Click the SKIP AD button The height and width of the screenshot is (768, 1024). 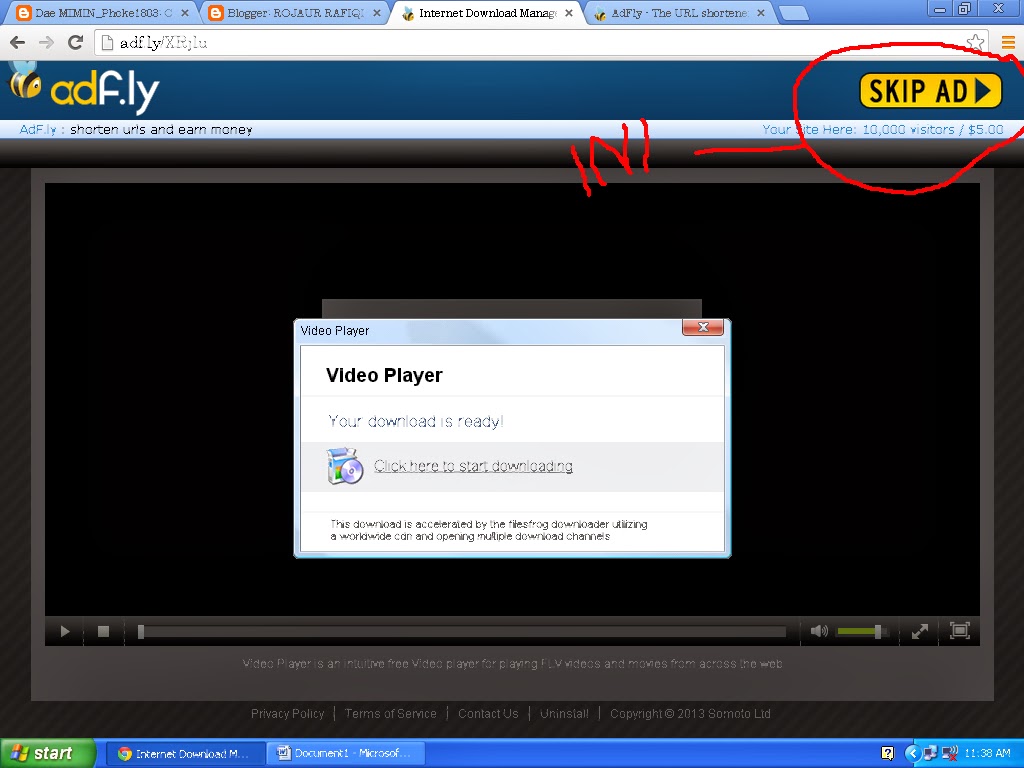tap(930, 90)
